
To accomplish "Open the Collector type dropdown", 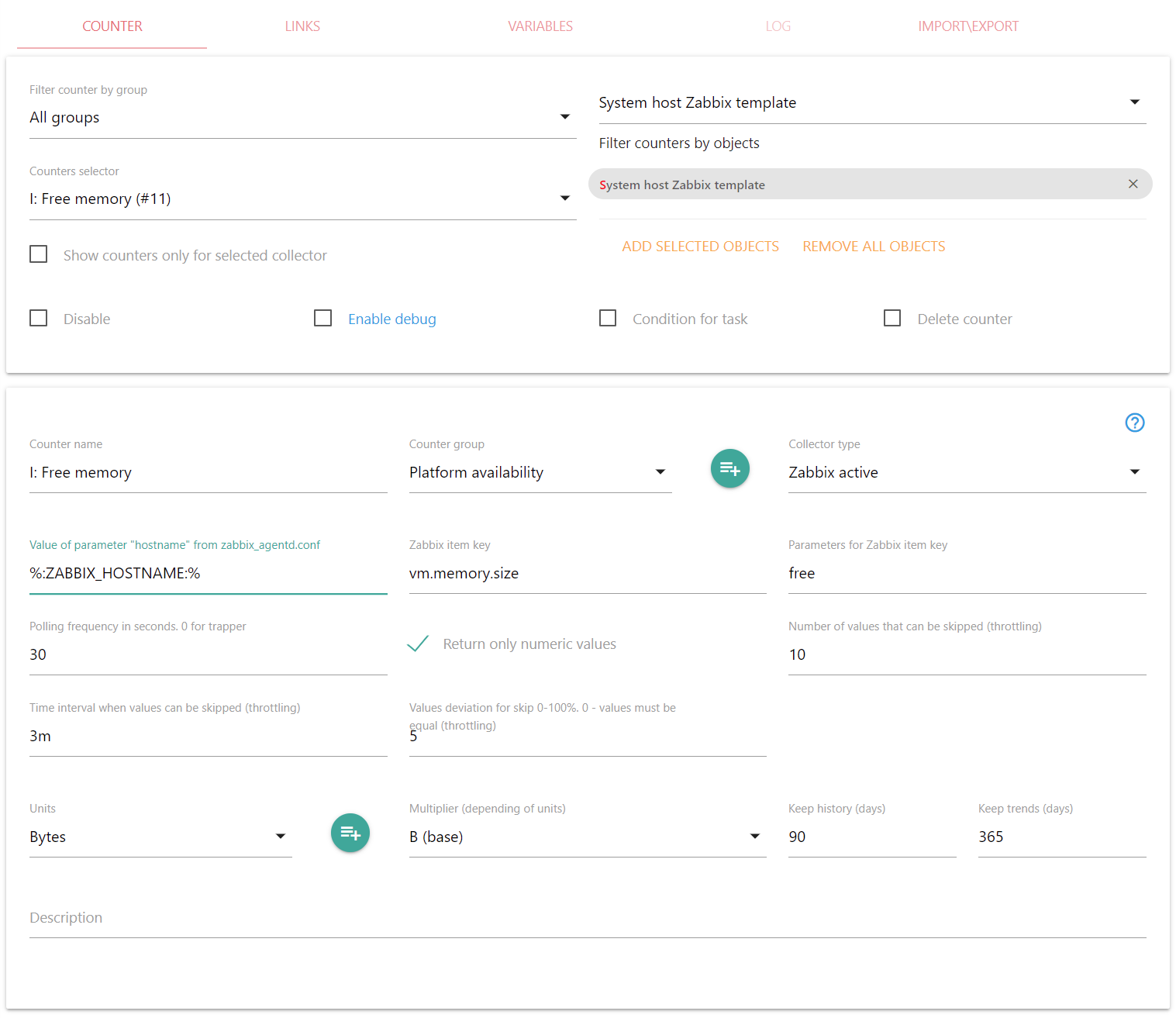I will coord(966,472).
